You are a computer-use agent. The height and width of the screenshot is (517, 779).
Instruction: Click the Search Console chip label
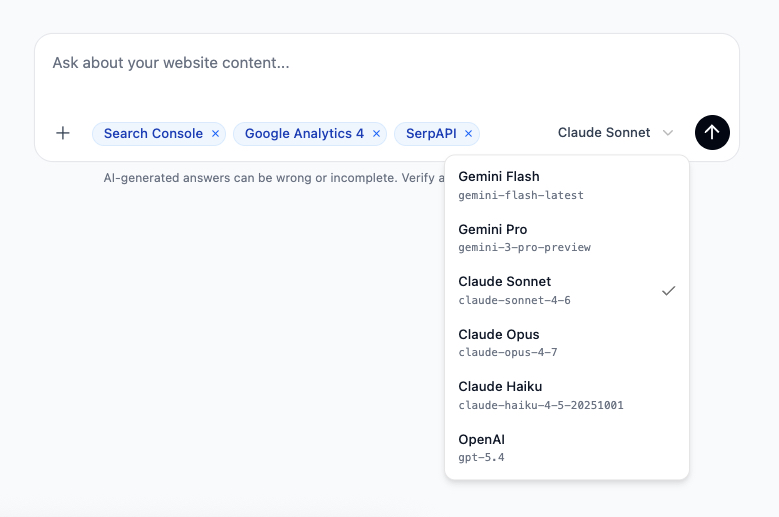pyautogui.click(x=153, y=134)
